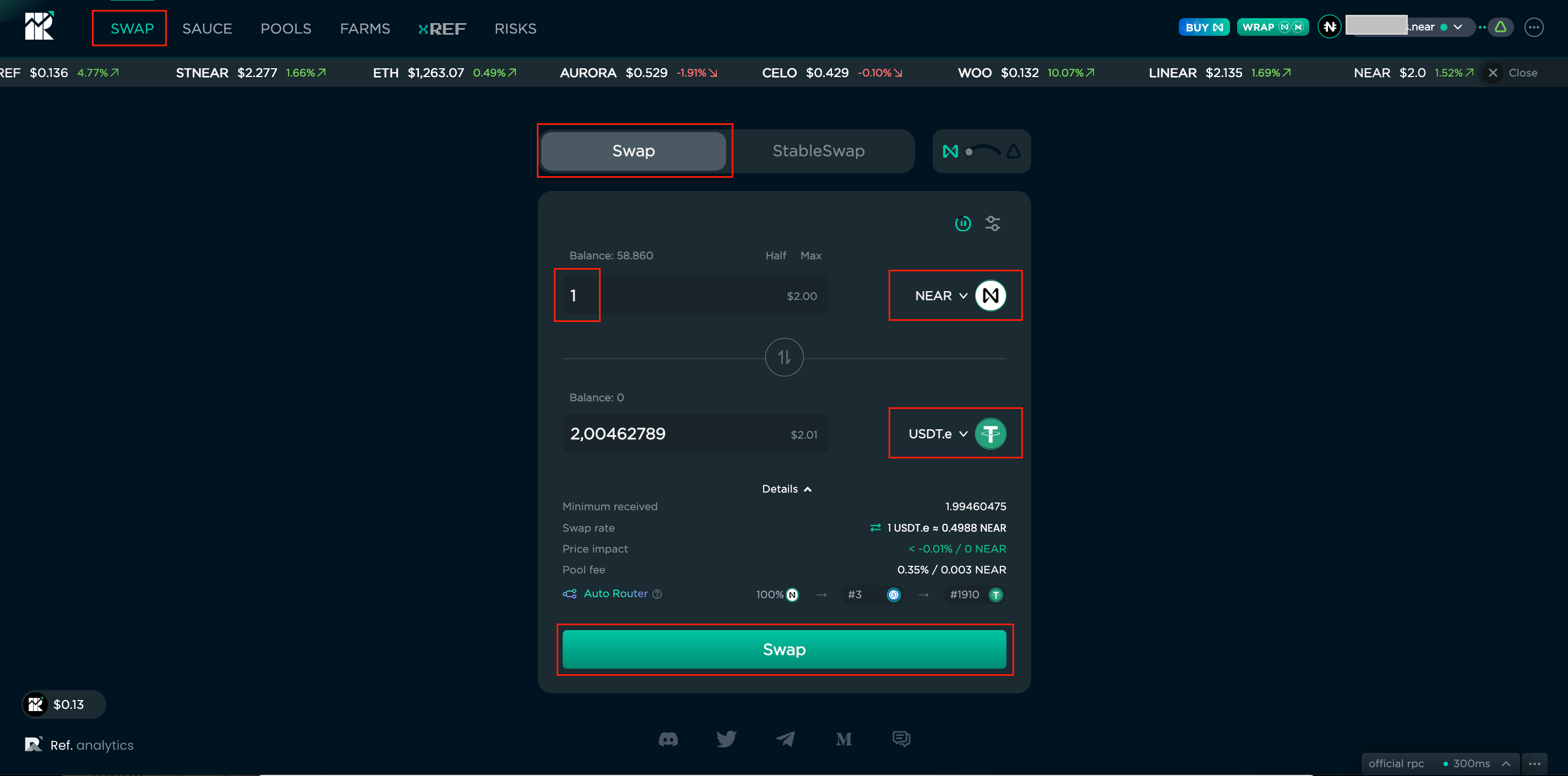Open the POOLS navigation tab
Image resolution: width=1568 pixels, height=776 pixels.
pyautogui.click(x=286, y=29)
